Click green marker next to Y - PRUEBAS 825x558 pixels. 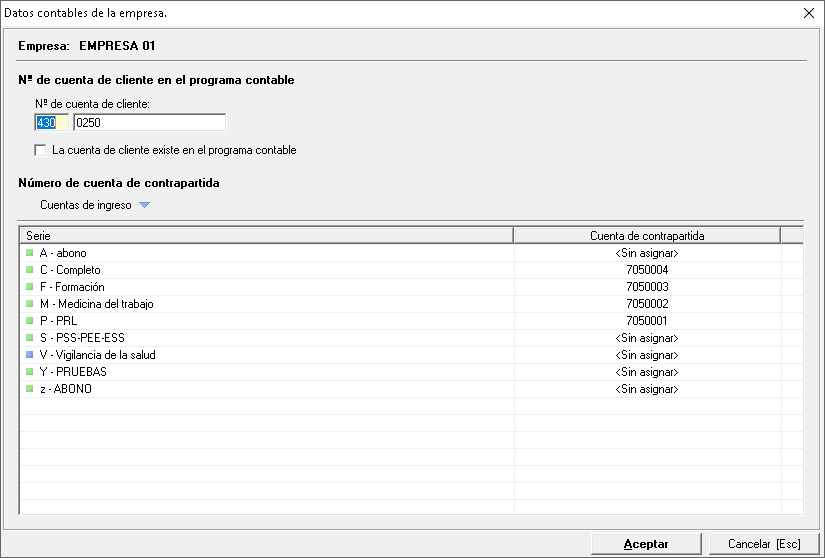pyautogui.click(x=30, y=372)
